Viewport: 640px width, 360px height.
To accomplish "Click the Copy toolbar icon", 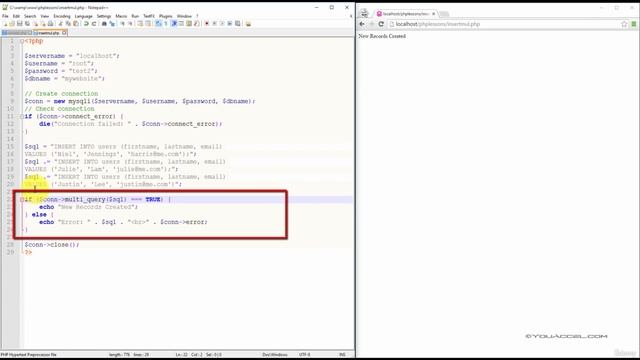I will (68, 24).
